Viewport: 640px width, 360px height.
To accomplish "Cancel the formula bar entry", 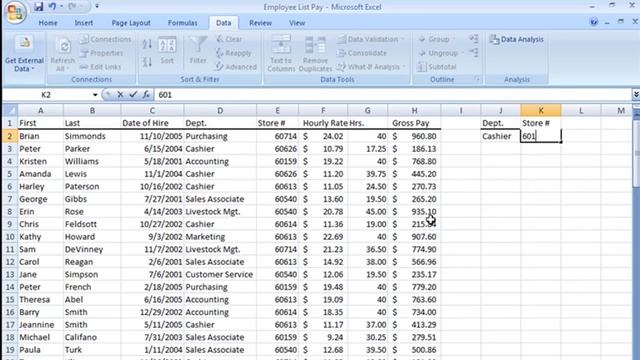I will tap(120, 95).
